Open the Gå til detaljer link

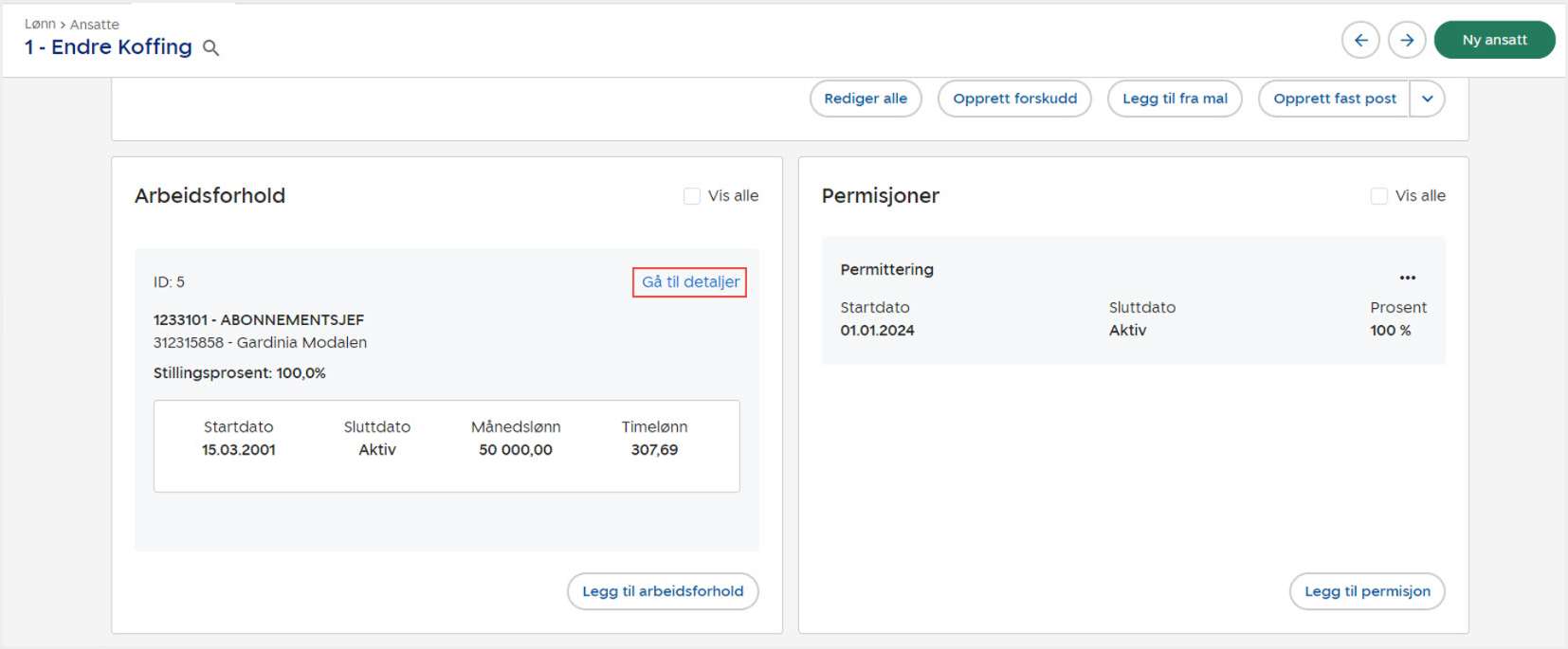[690, 282]
